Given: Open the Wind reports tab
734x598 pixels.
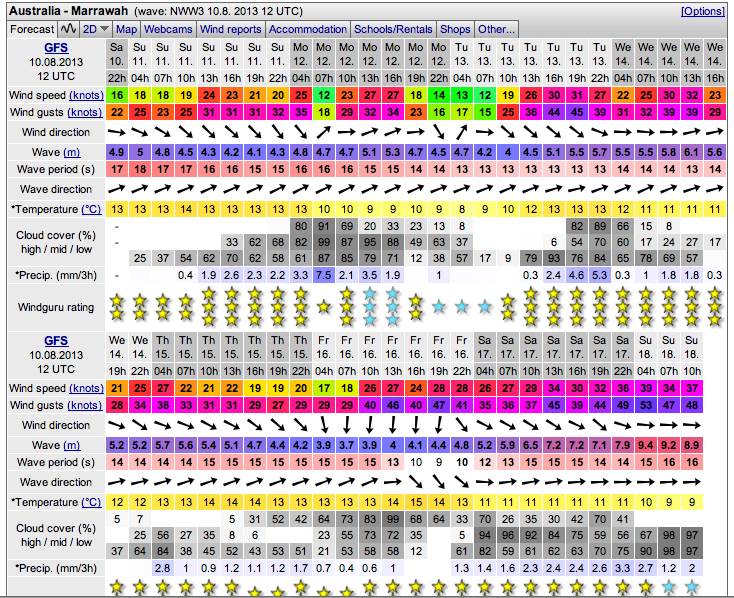Looking at the screenshot, I should (231, 29).
